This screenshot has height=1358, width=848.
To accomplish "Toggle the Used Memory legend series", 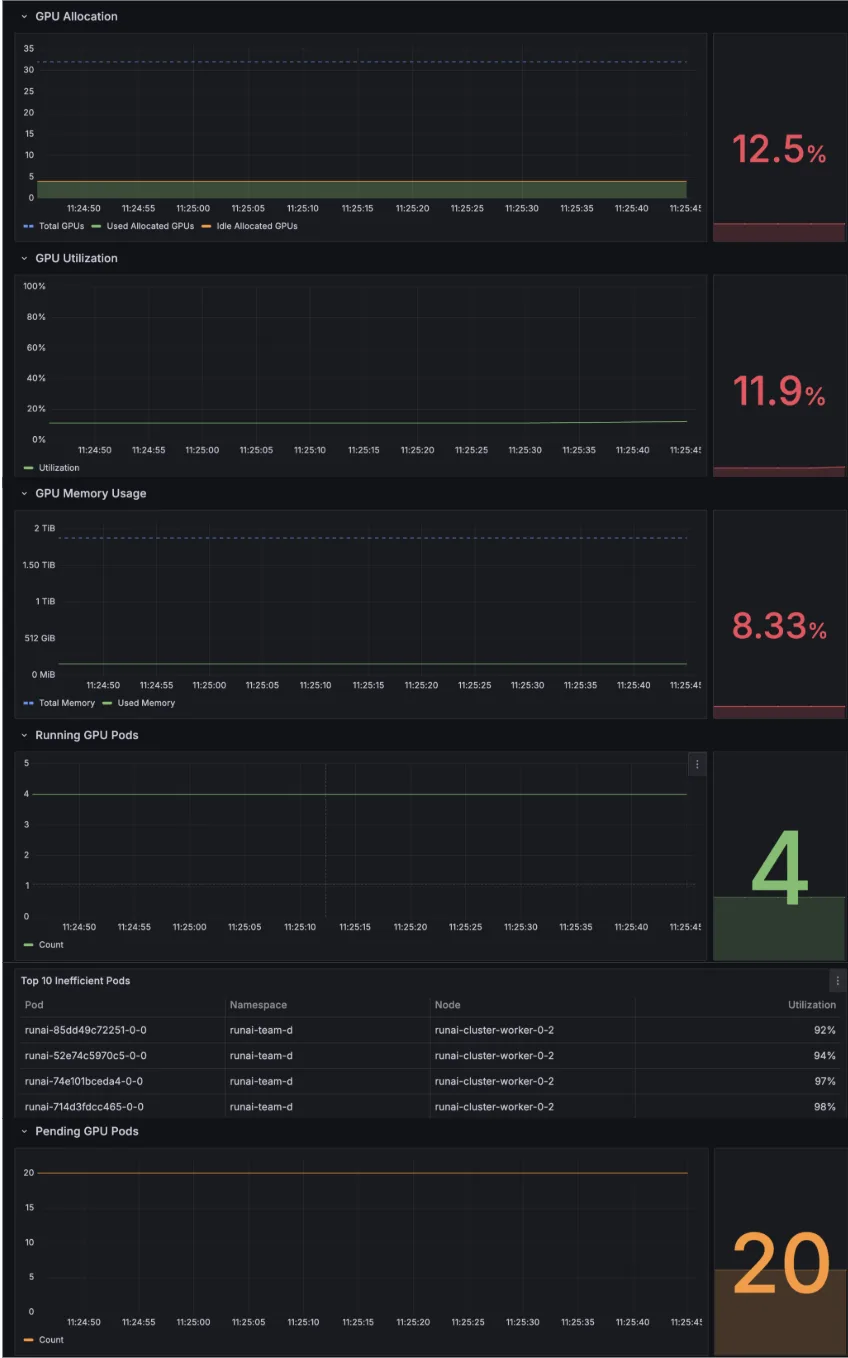I will coord(146,703).
